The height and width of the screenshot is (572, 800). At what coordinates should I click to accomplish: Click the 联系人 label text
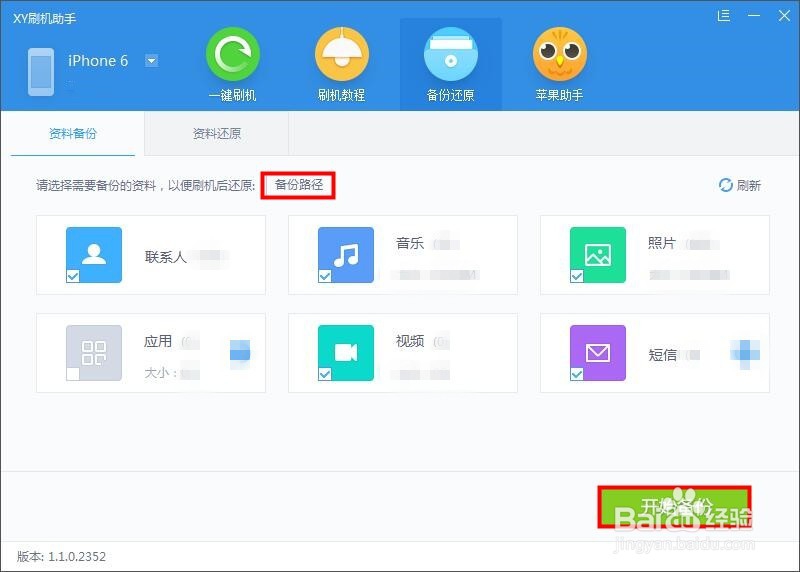coord(165,257)
